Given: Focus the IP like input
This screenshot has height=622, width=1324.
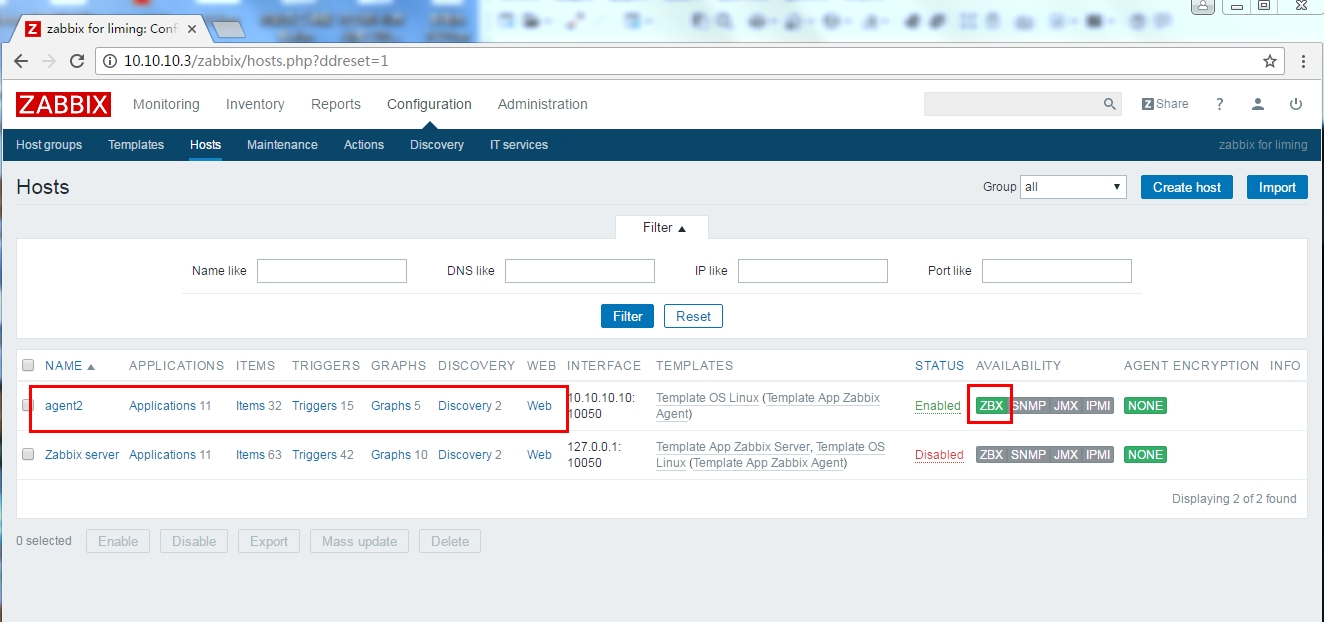Looking at the screenshot, I should click(813, 271).
